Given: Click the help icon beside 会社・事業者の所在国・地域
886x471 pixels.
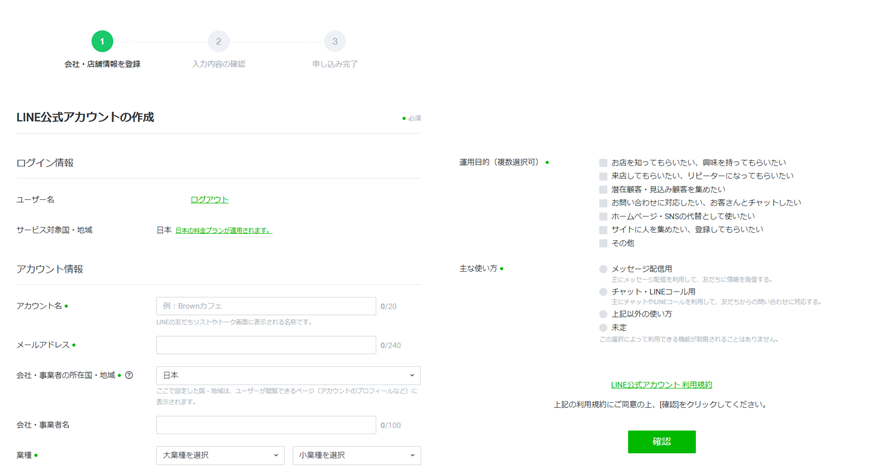Looking at the screenshot, I should click(x=129, y=375).
